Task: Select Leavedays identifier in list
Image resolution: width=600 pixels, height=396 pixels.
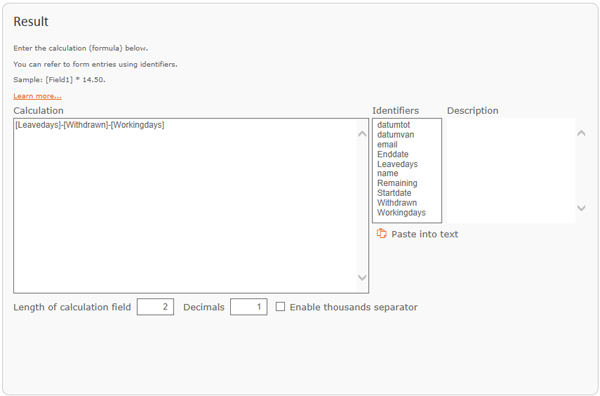Action: [397, 164]
